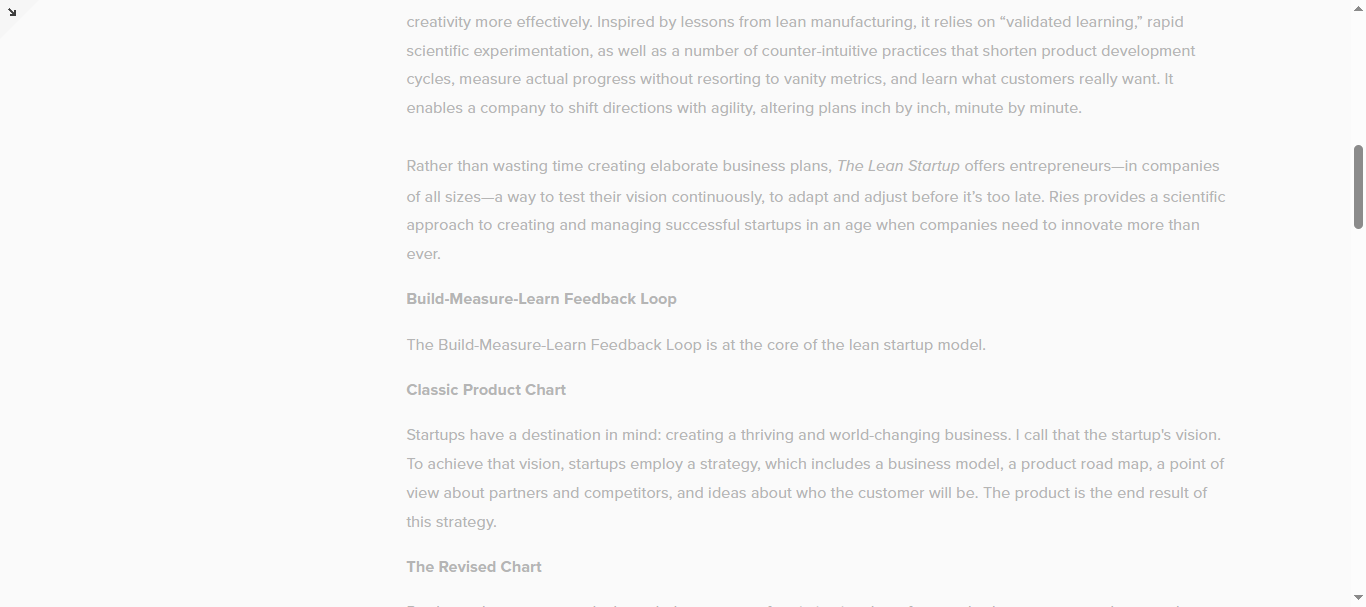Click the sentence about the lean startup model core
This screenshot has height=607, width=1366.
(x=696, y=345)
